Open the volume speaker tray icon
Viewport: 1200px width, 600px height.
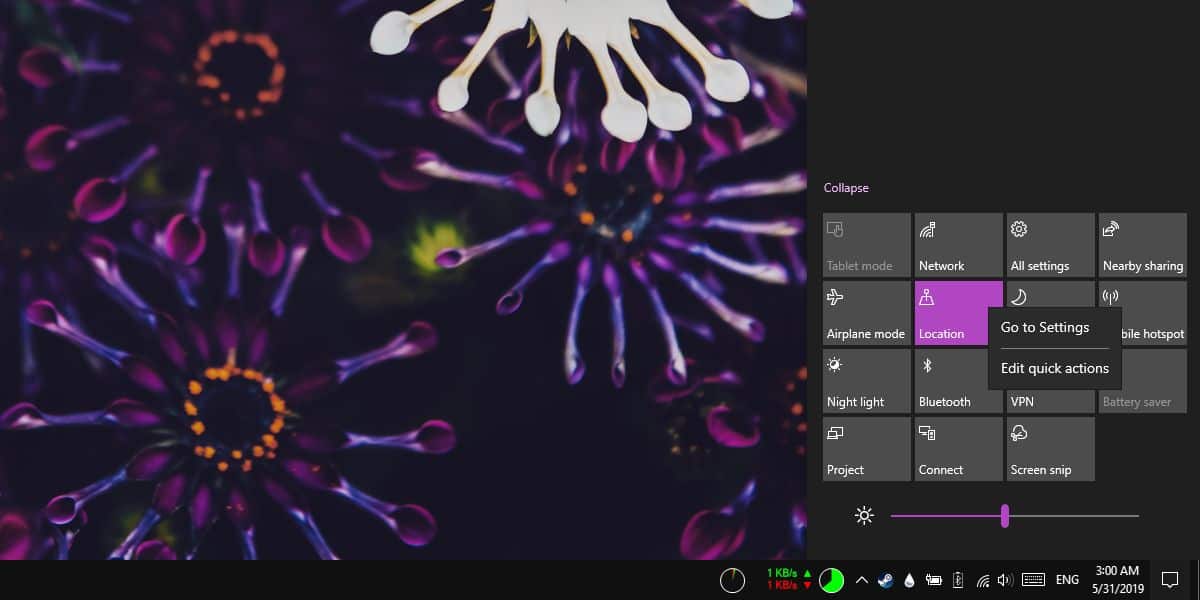pos(1006,580)
